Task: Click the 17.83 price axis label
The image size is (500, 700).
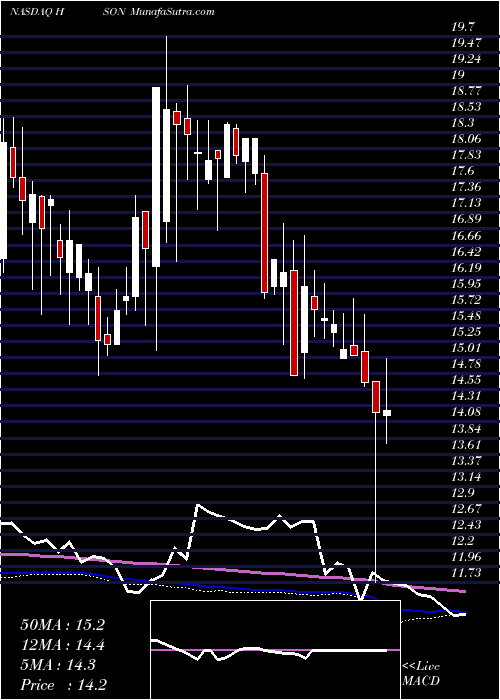Action: click(465, 155)
